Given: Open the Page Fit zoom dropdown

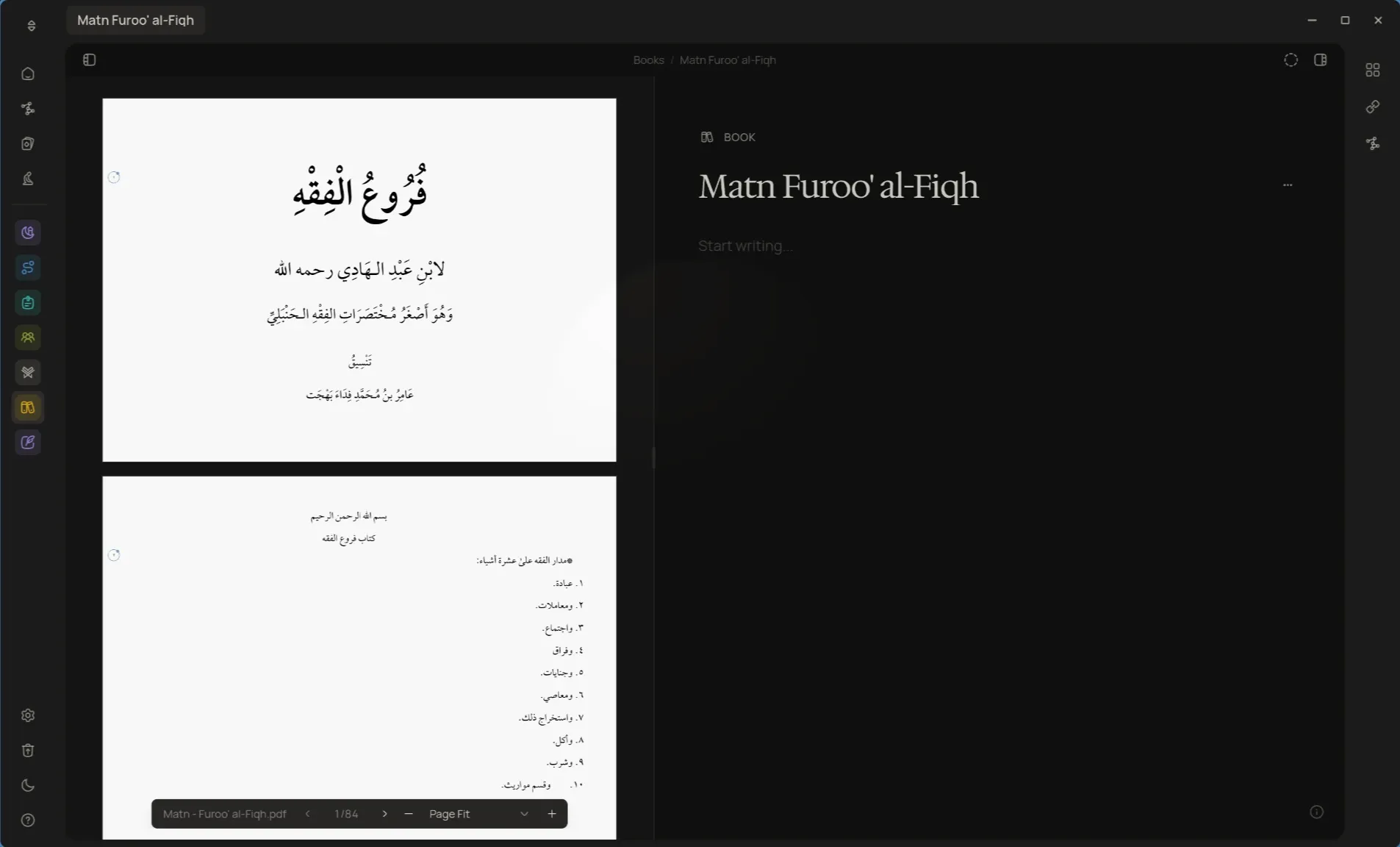Looking at the screenshot, I should click(478, 814).
